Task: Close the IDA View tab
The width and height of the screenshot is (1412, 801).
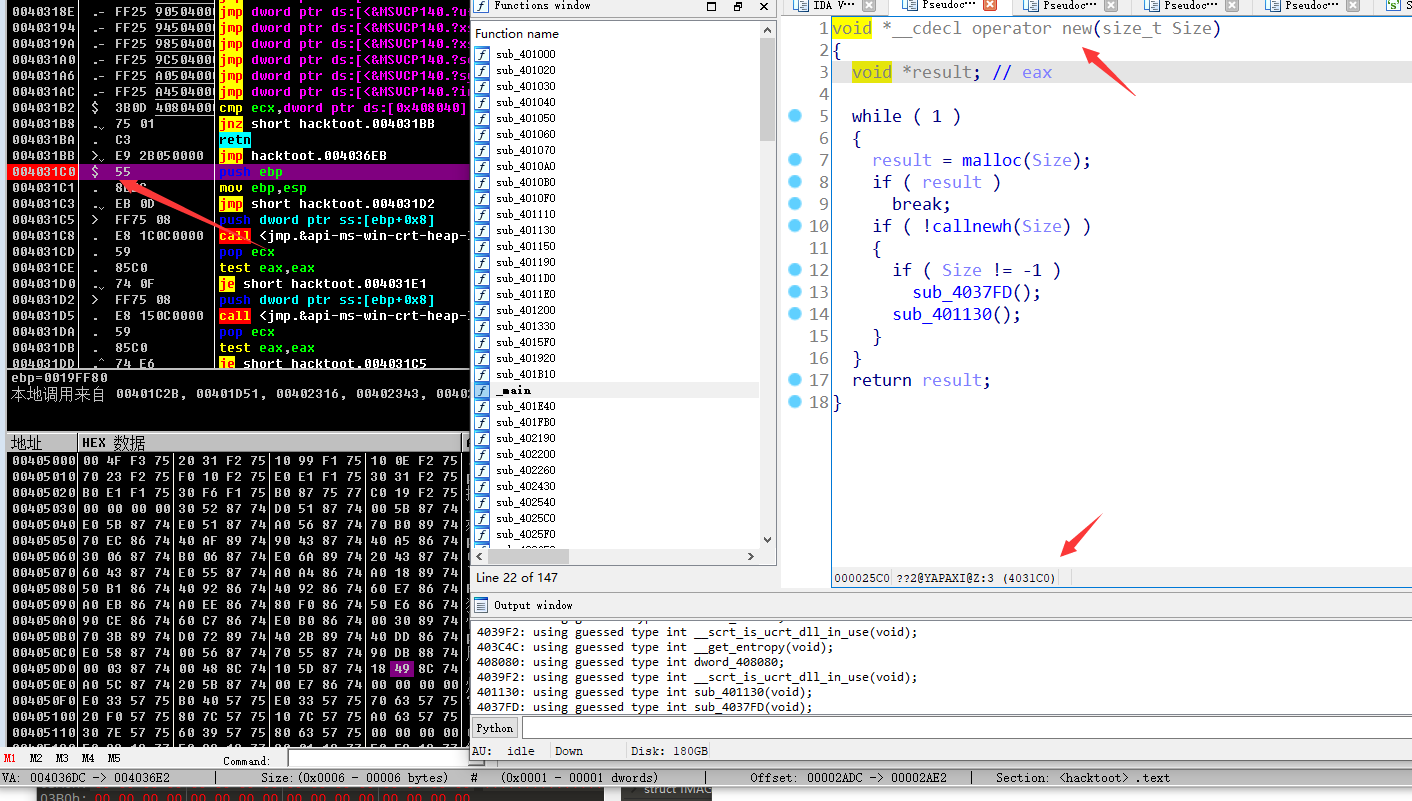Action: [x=868, y=6]
